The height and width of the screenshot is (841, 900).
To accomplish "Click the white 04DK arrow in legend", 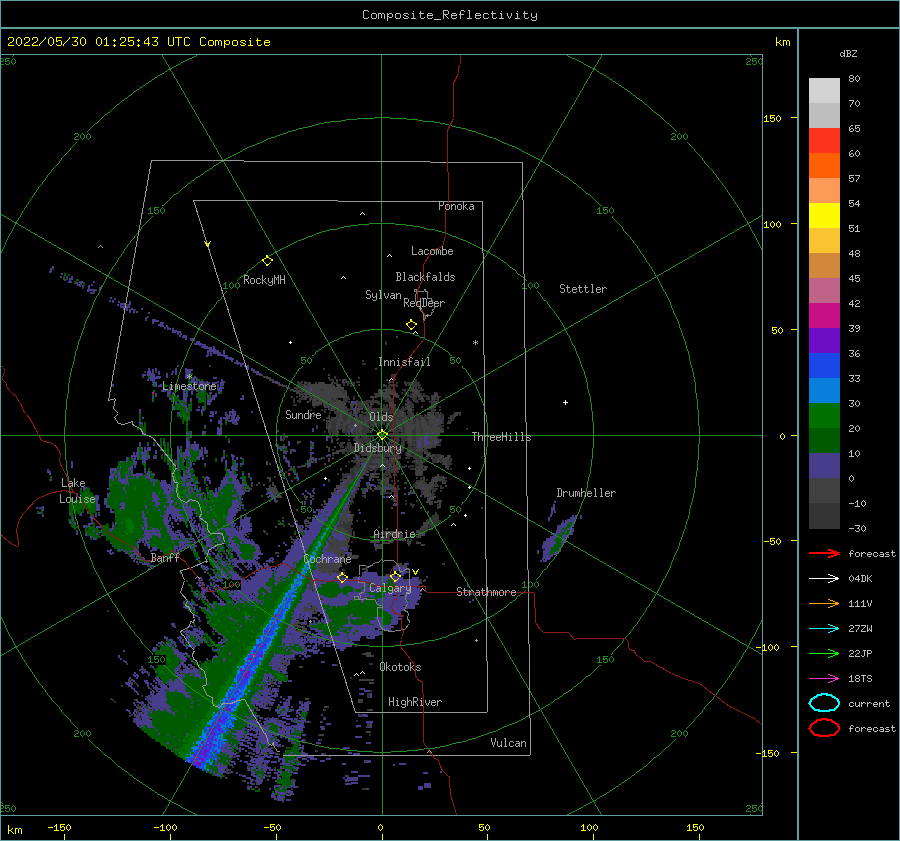I will coord(824,579).
